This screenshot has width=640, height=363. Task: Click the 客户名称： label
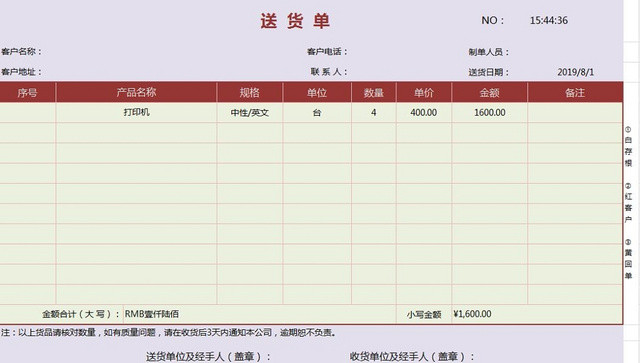pos(21,51)
